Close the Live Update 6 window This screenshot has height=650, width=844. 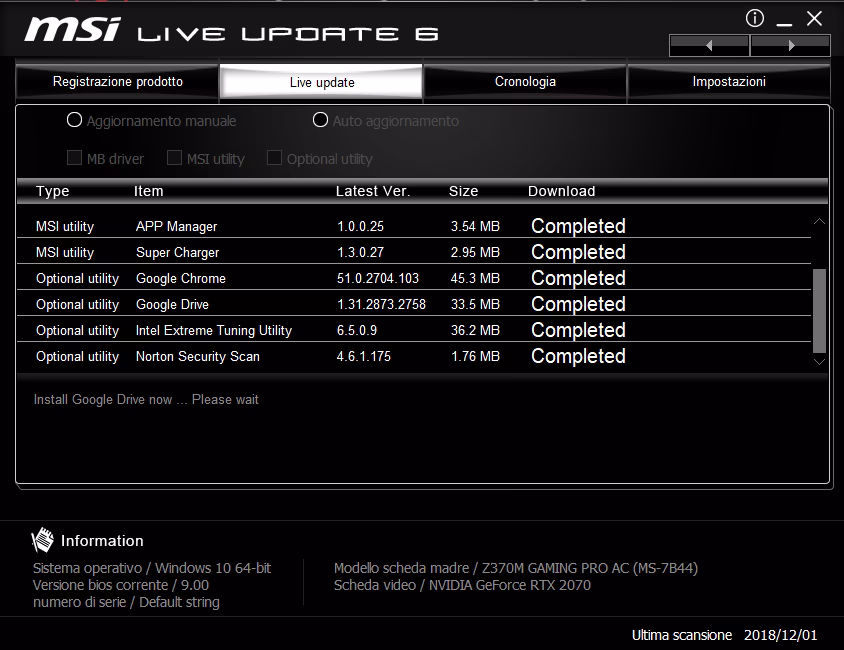[814, 19]
